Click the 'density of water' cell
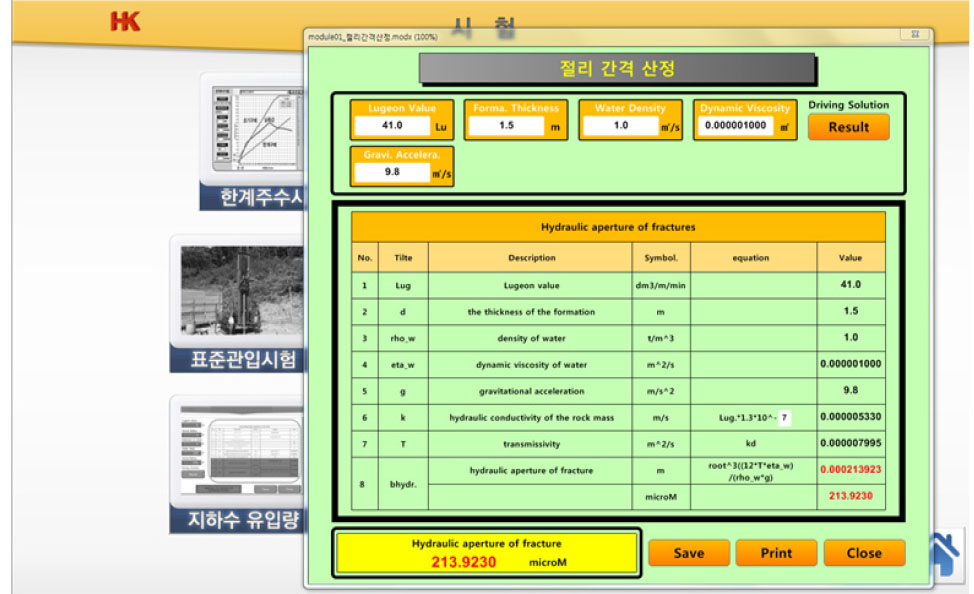 point(531,339)
